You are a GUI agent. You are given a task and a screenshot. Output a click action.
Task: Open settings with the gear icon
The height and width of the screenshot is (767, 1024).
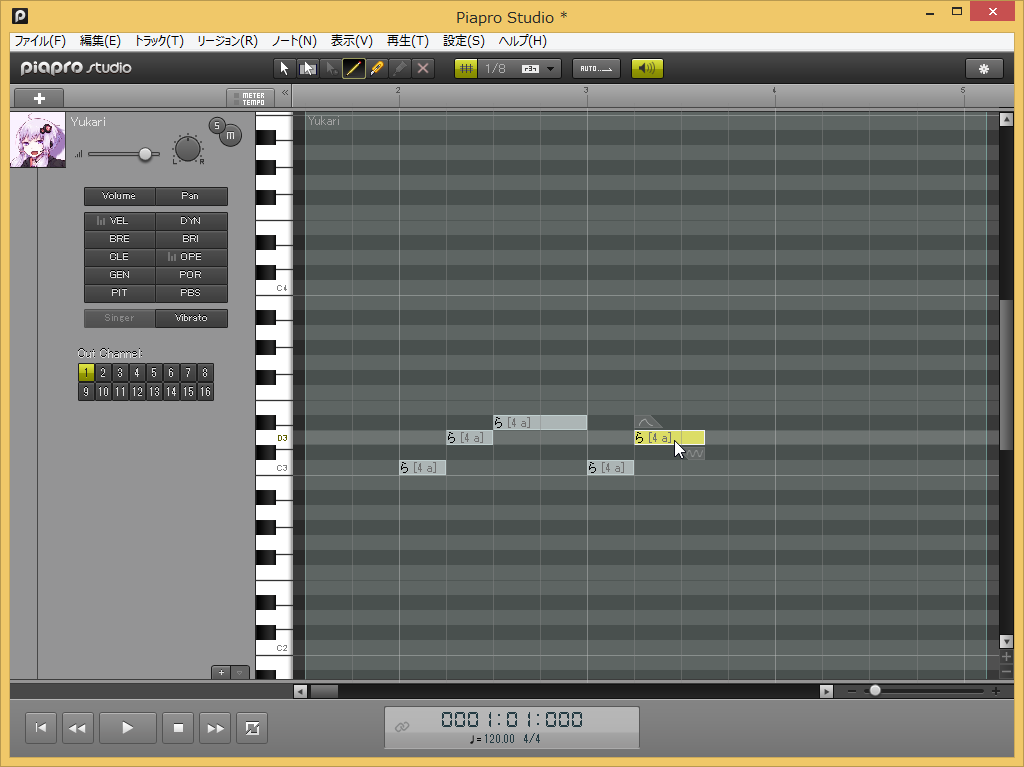pos(984,69)
